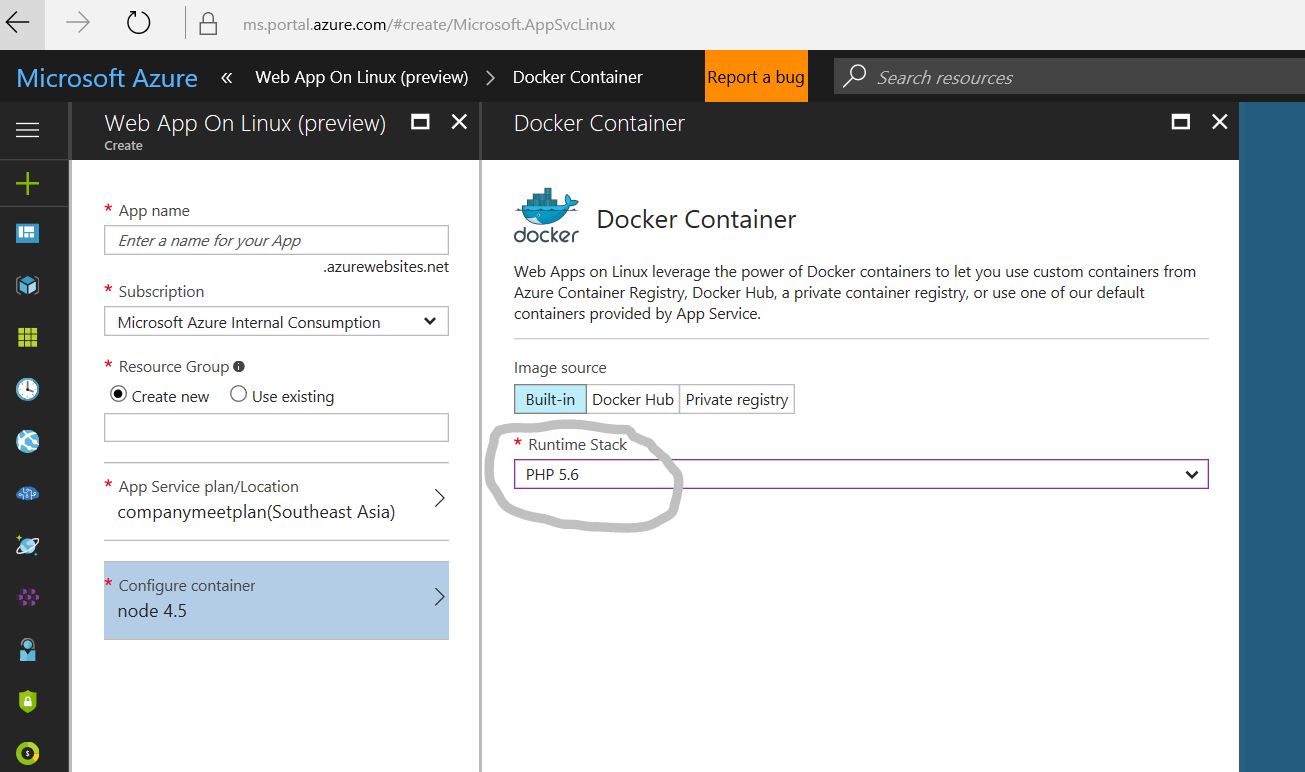The width and height of the screenshot is (1305, 772).
Task: Go forward in the browser
Action: click(x=78, y=23)
